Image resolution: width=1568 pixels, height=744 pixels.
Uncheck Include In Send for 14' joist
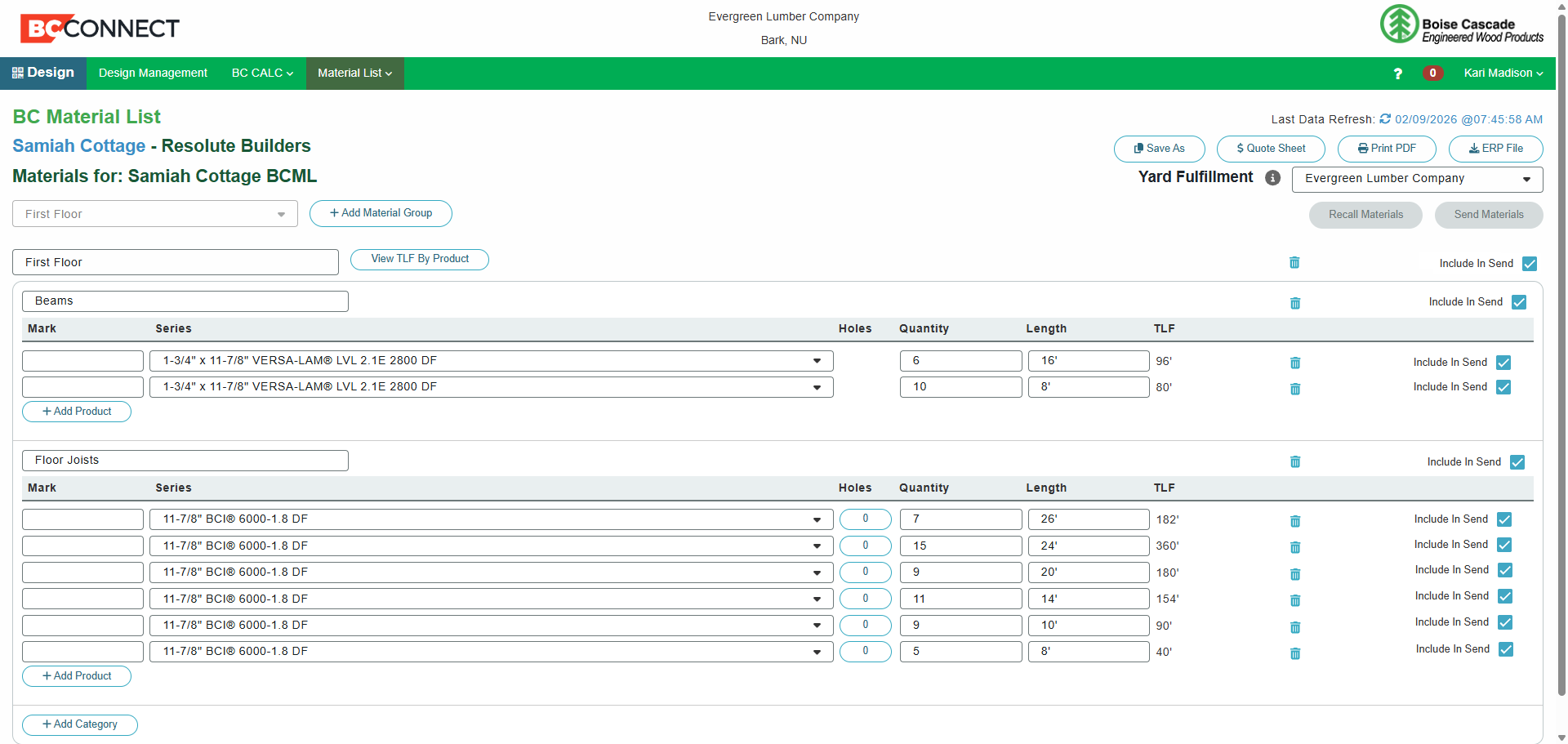click(x=1505, y=596)
